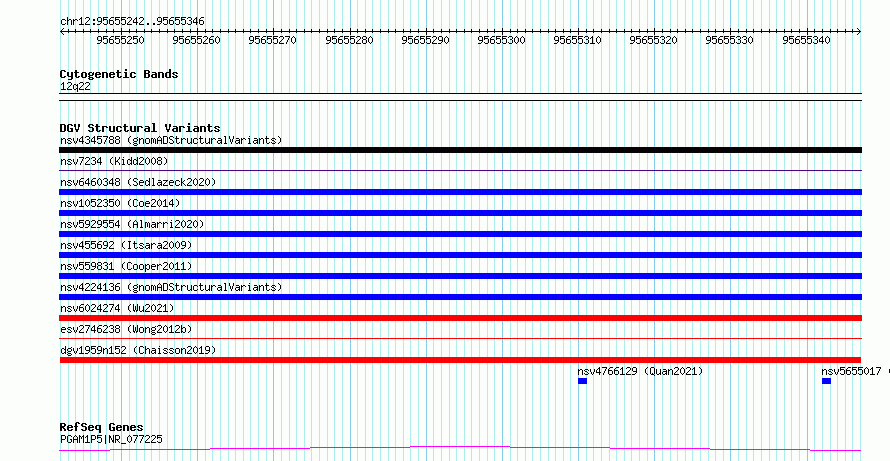This screenshot has width=890, height=461.
Task: Click ruler position 95655260
Action: (x=196, y=40)
